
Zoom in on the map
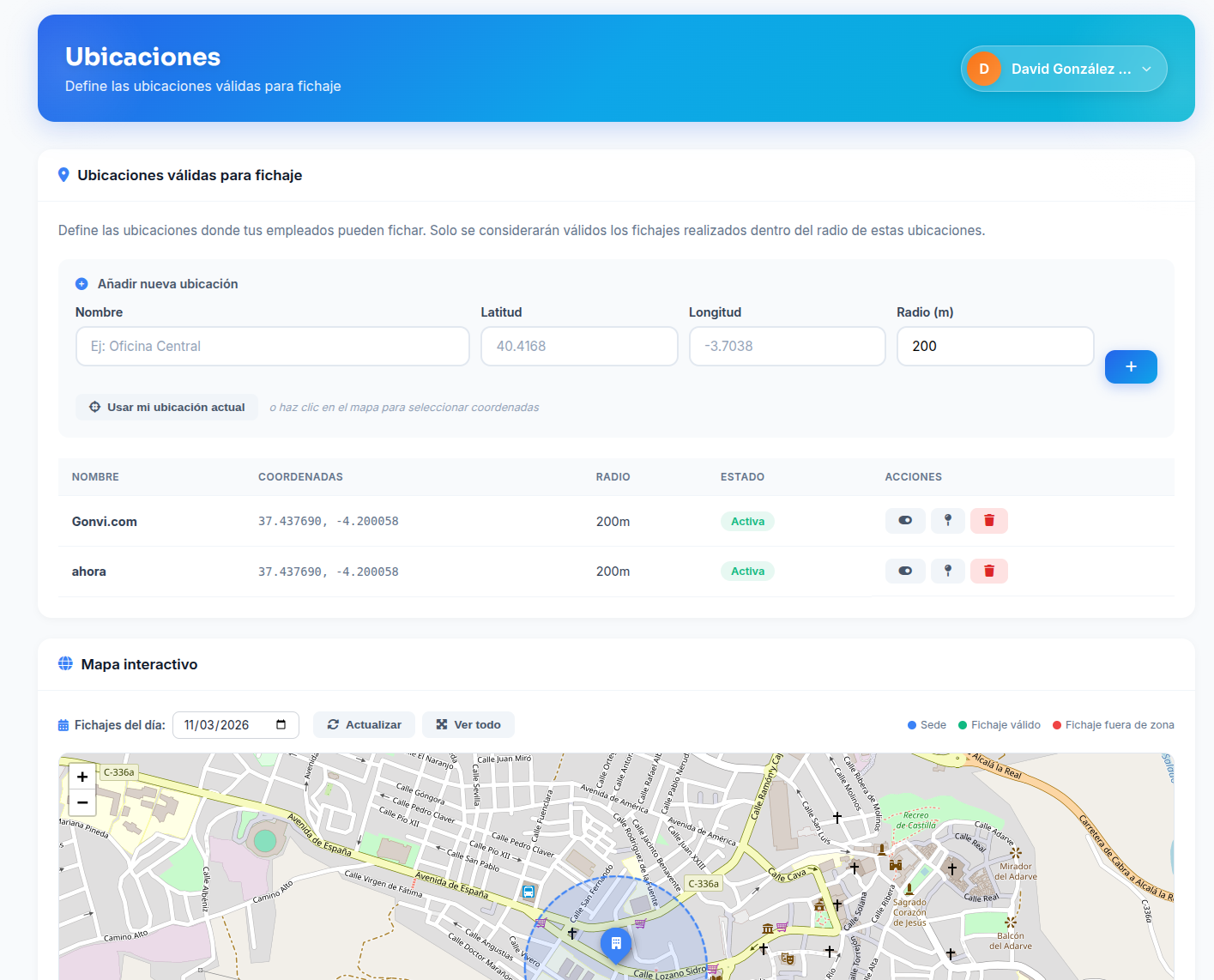click(x=82, y=777)
